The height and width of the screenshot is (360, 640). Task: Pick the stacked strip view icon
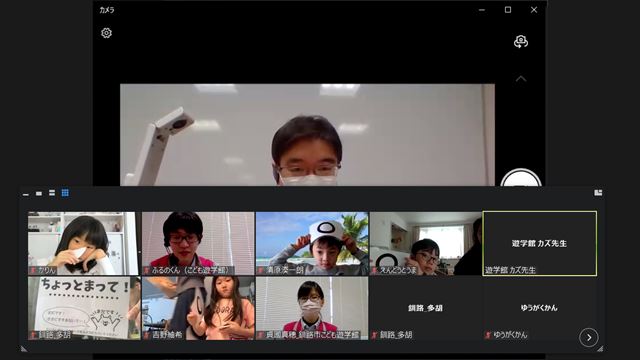[x=52, y=193]
